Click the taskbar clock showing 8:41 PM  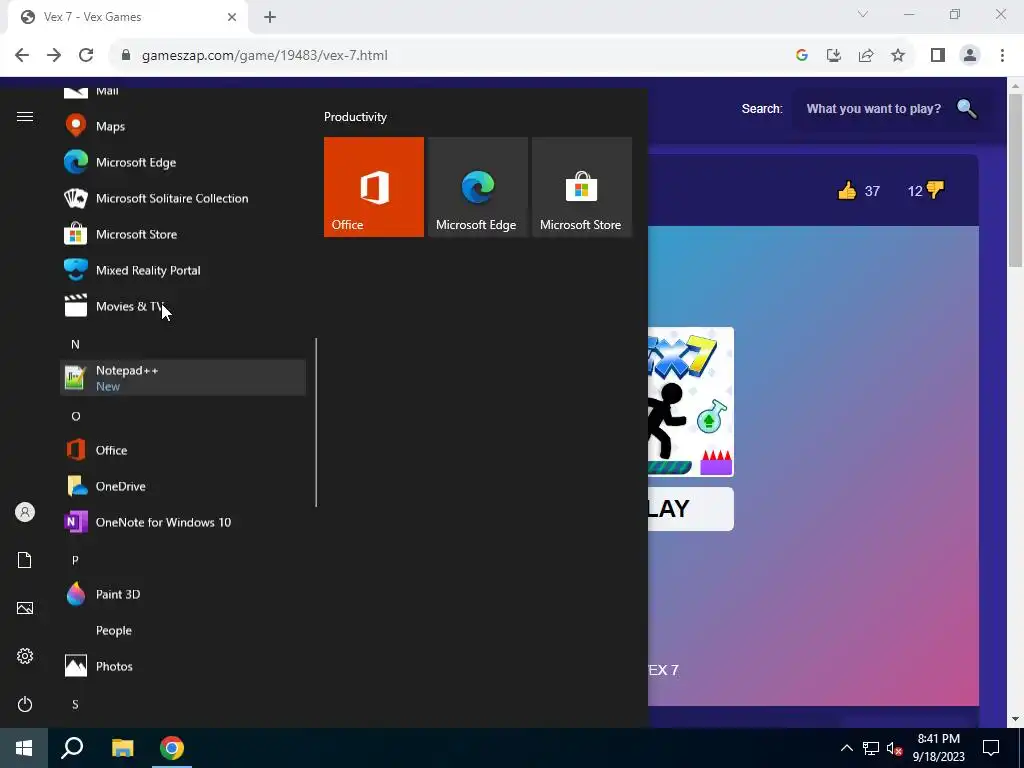click(938, 748)
